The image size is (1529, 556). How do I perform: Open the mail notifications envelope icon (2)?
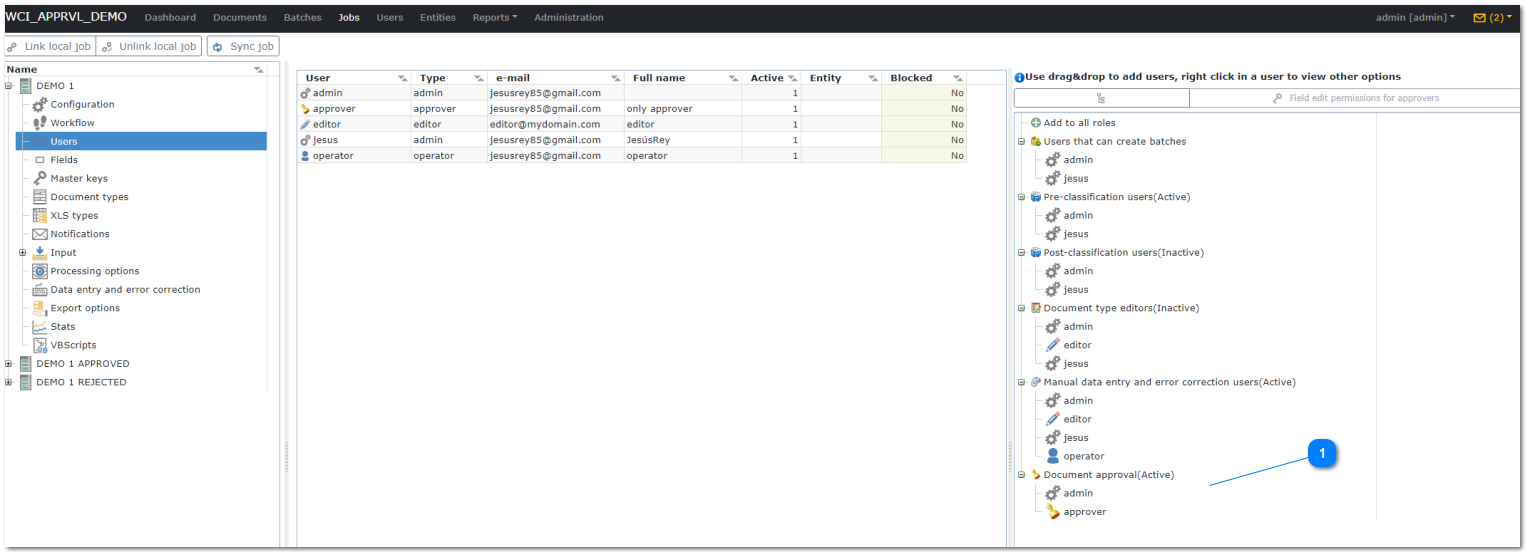(x=1479, y=18)
